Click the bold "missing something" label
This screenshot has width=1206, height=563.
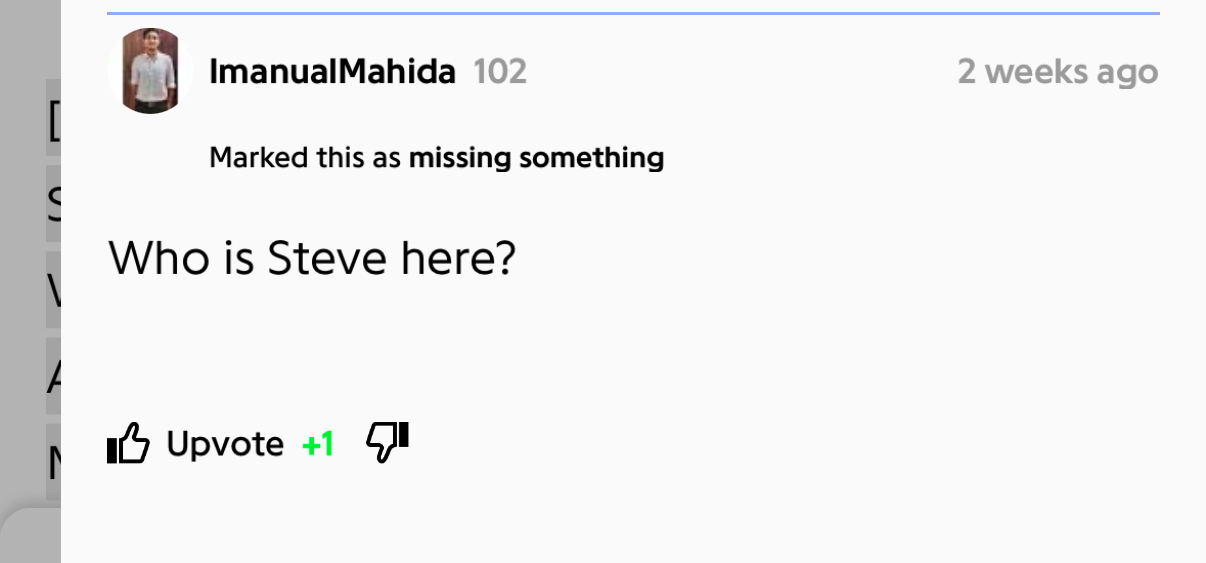(536, 158)
